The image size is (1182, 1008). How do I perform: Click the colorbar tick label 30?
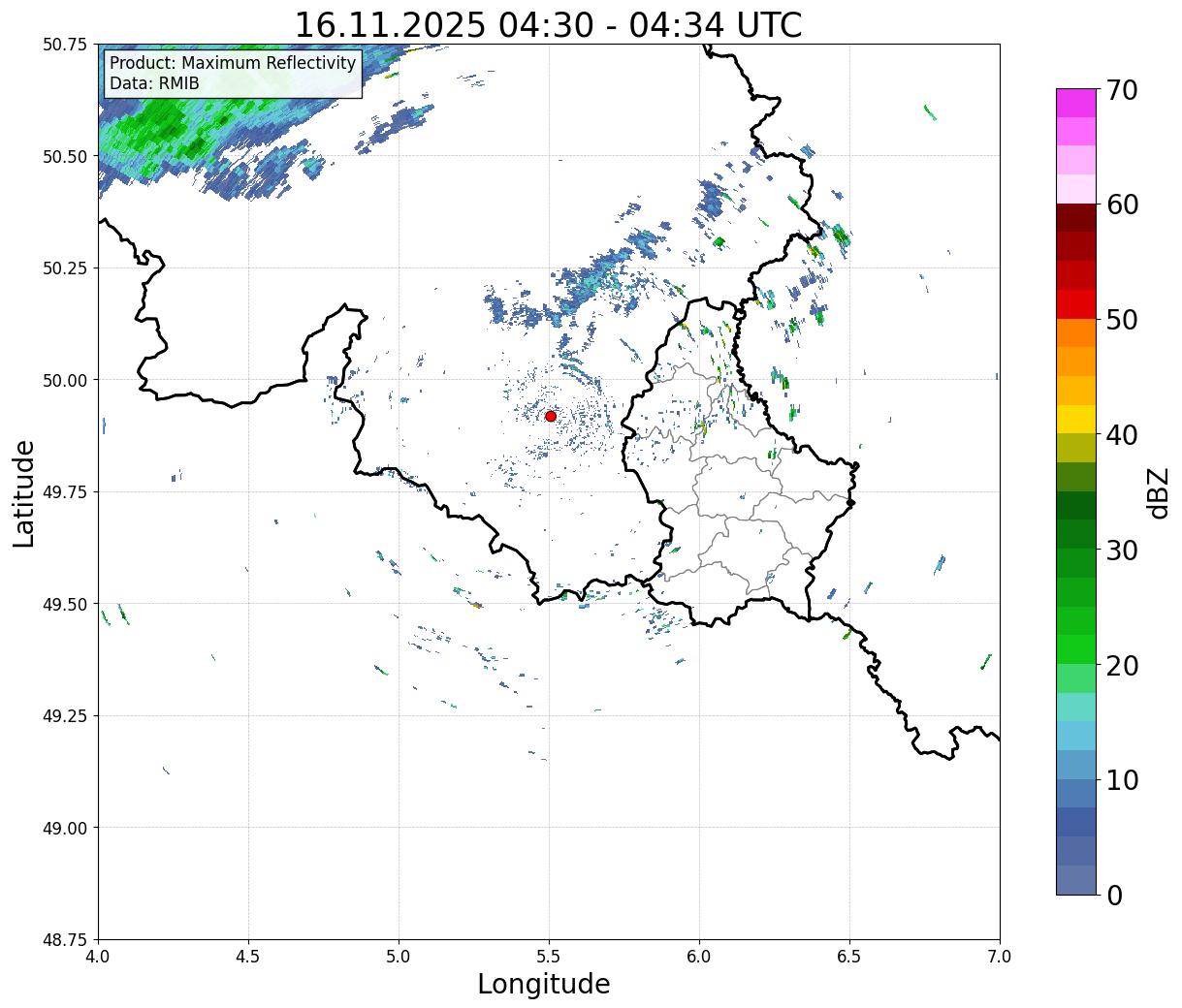1121,550
